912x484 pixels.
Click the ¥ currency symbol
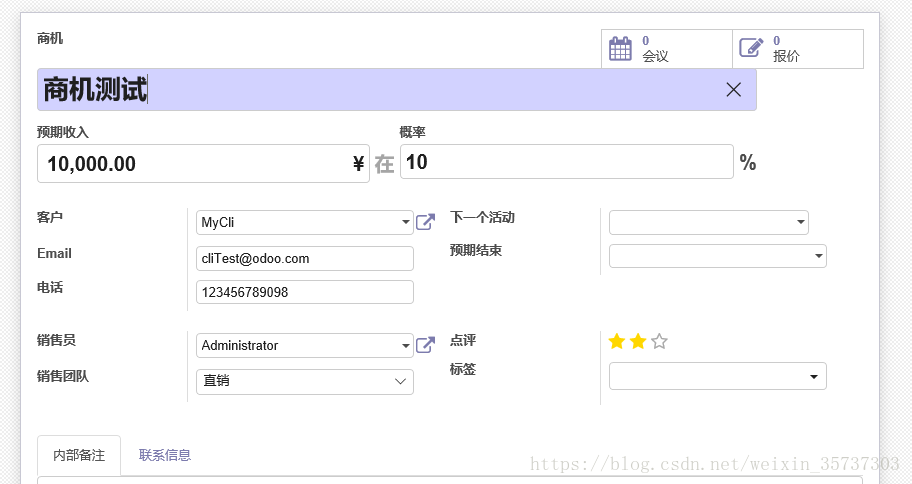pos(358,164)
